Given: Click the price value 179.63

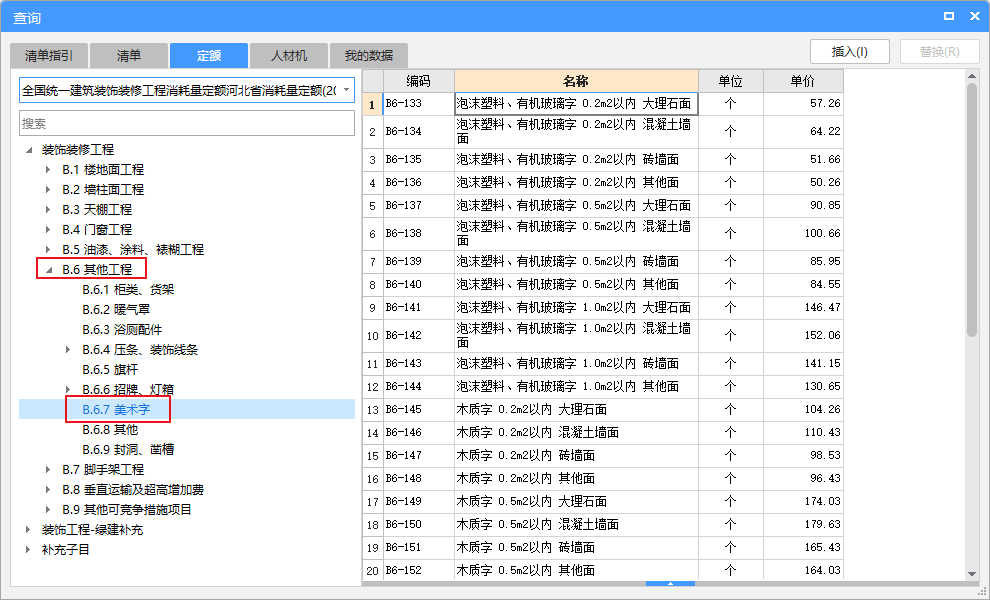Looking at the screenshot, I should pos(822,524).
